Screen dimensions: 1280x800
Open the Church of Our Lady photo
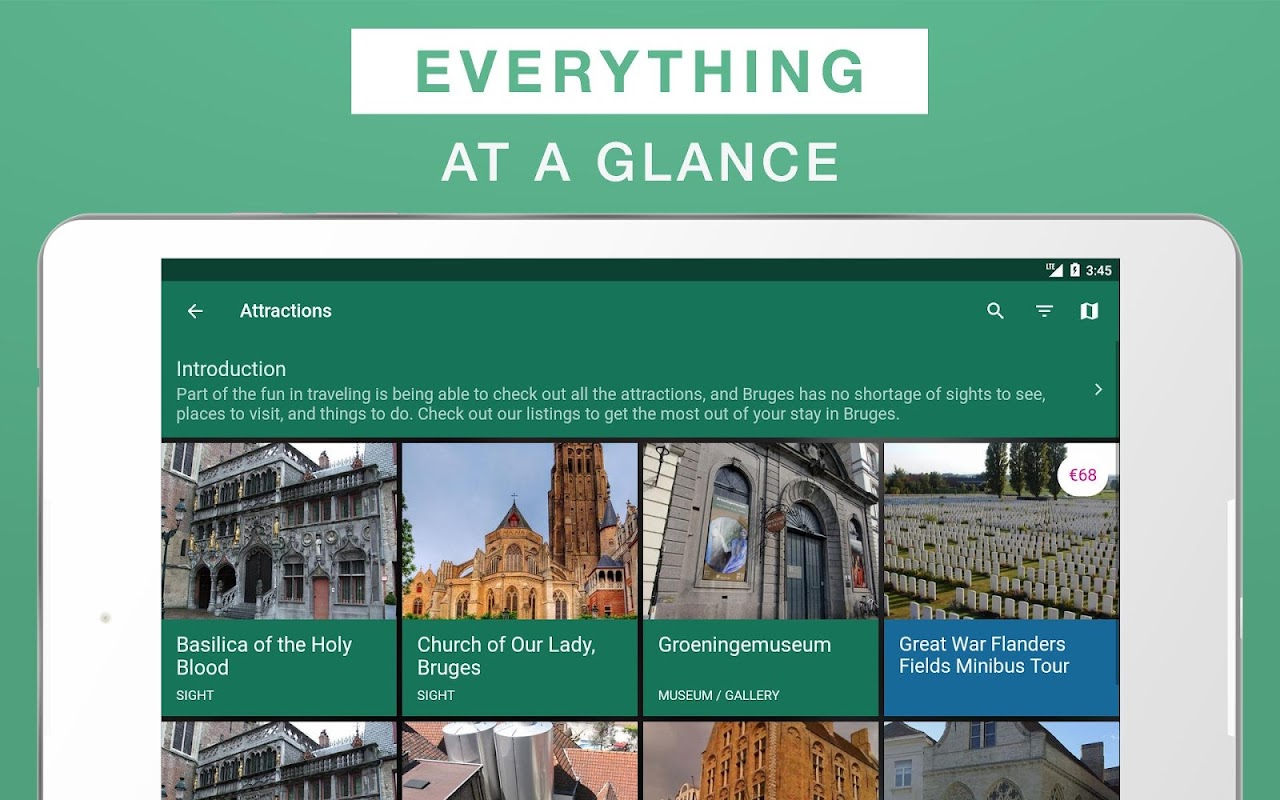coord(520,531)
